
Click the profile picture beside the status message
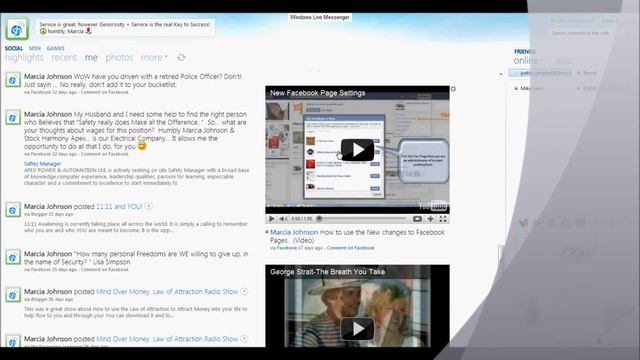click(x=17, y=29)
